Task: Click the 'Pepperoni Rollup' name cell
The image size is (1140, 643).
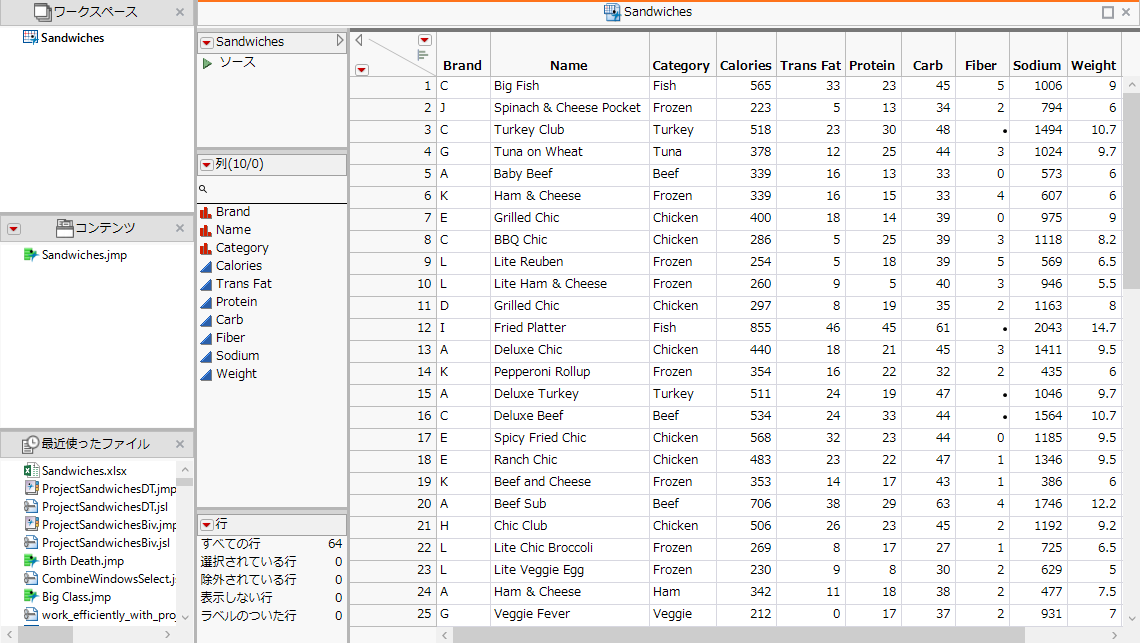Action: 570,372
